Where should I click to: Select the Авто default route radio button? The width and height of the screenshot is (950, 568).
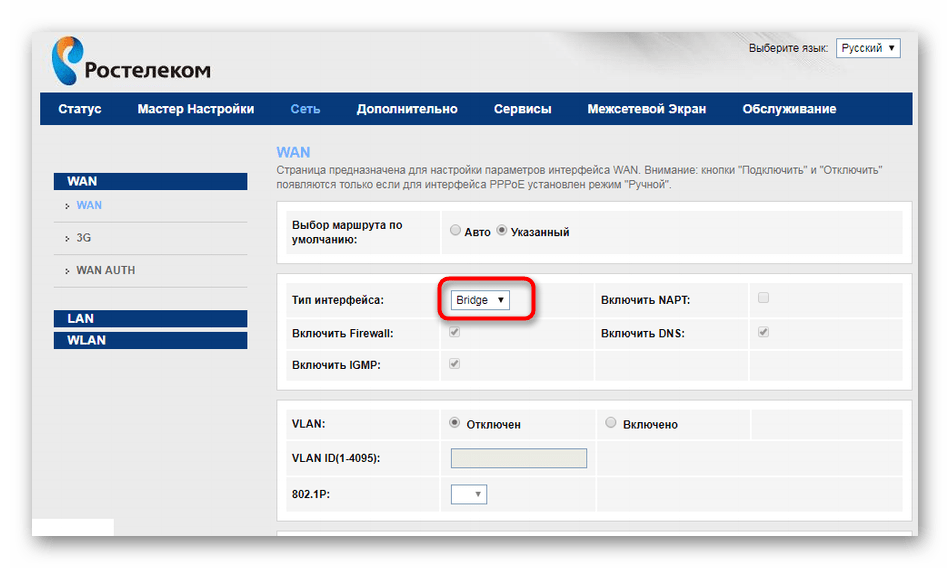click(x=455, y=230)
